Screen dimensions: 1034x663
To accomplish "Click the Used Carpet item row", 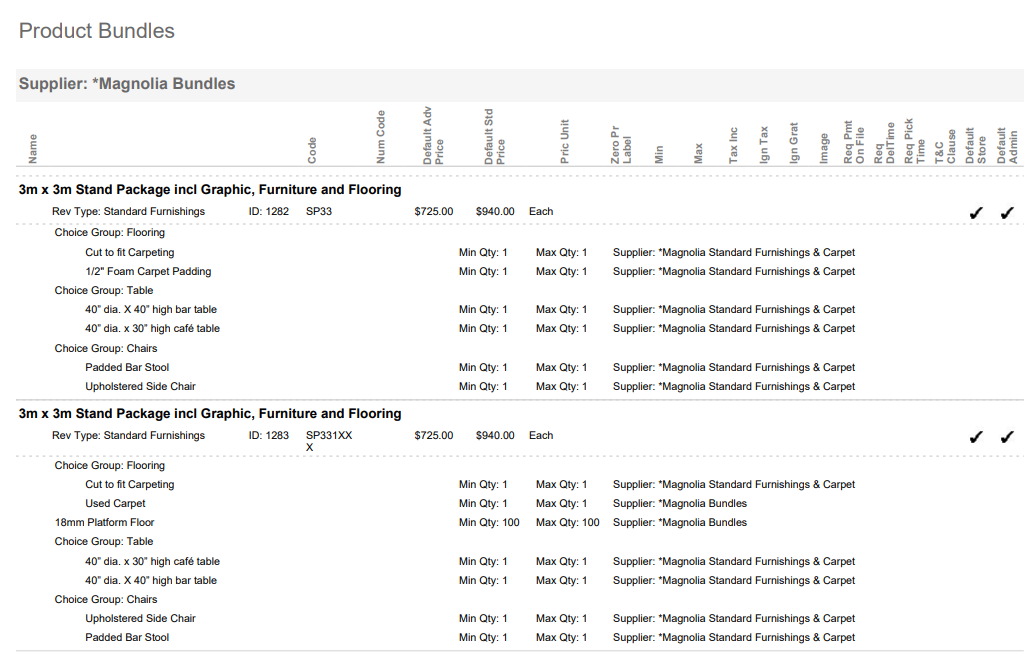I will [115, 504].
